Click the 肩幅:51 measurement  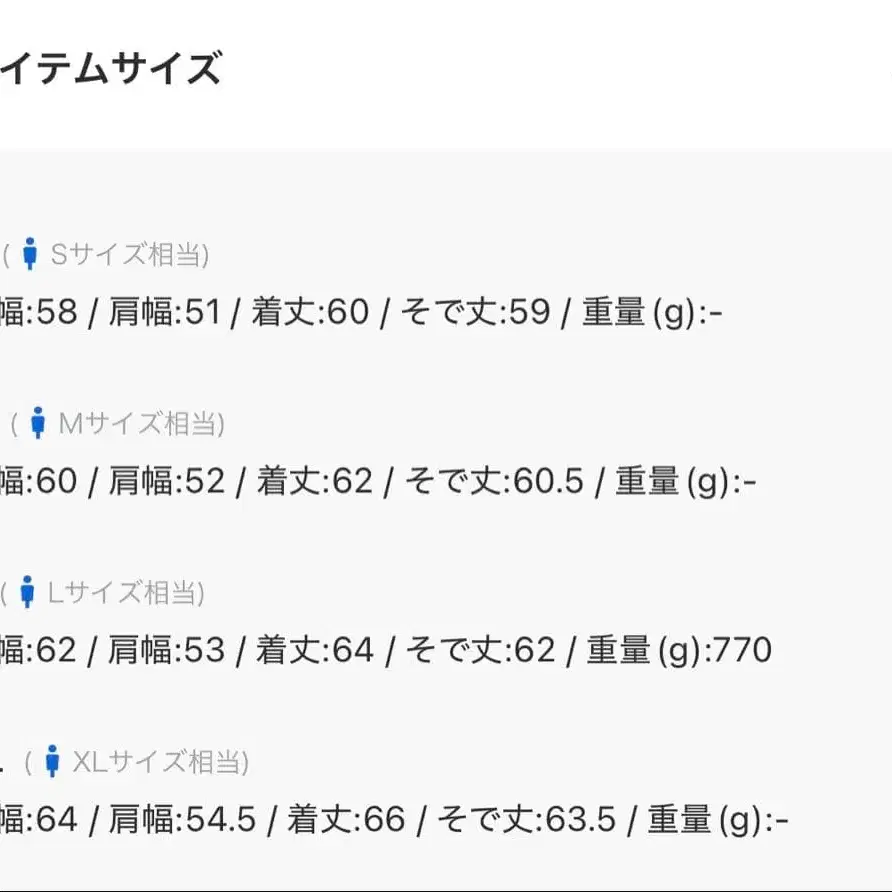163,313
